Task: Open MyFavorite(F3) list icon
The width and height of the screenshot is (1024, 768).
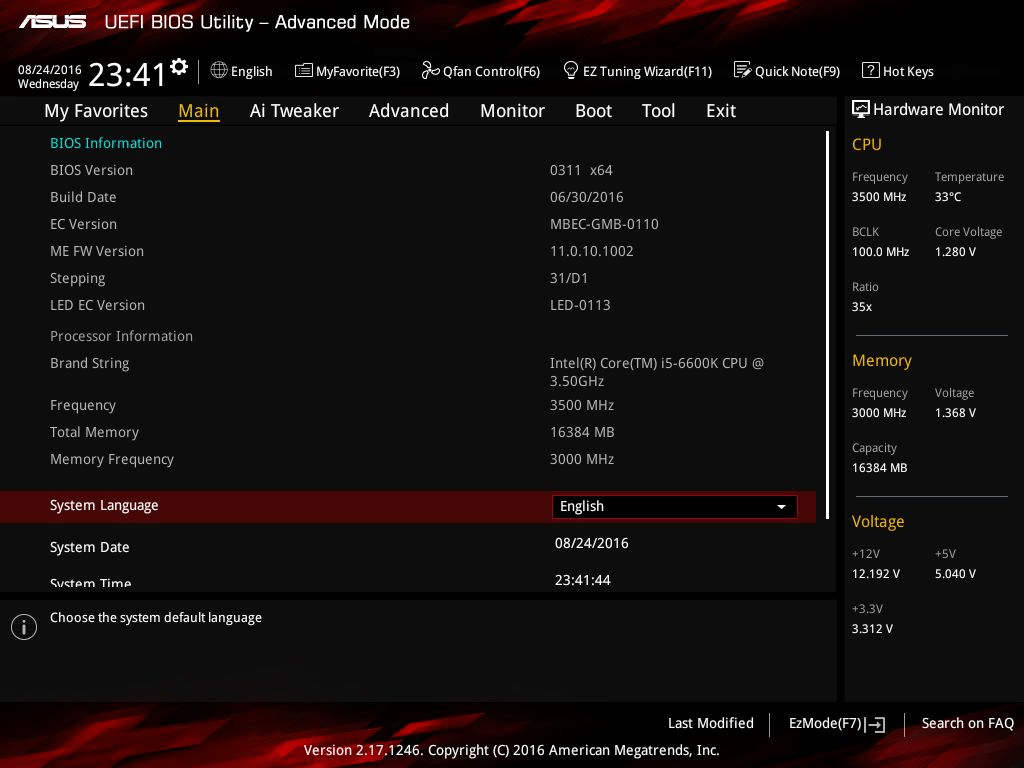Action: [304, 71]
